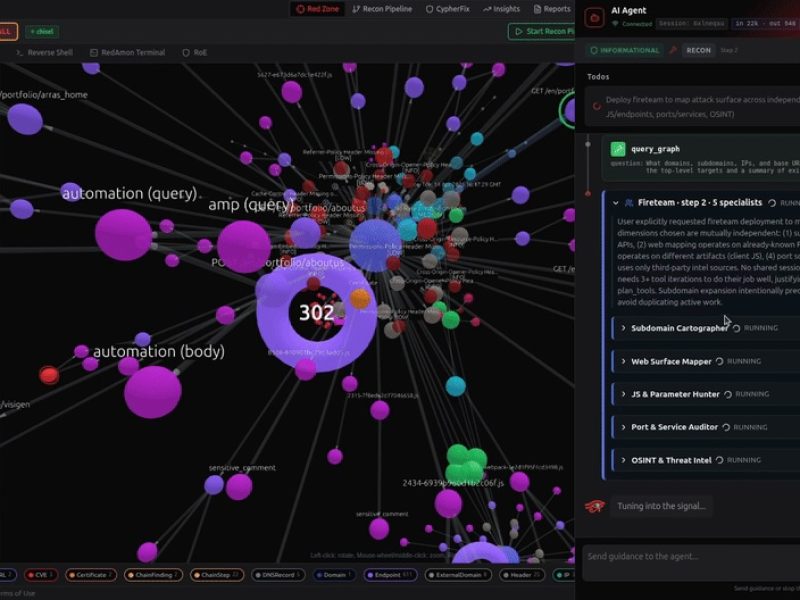Toggle the ChainFinding node filter
This screenshot has height=600, width=800.
click(x=153, y=575)
